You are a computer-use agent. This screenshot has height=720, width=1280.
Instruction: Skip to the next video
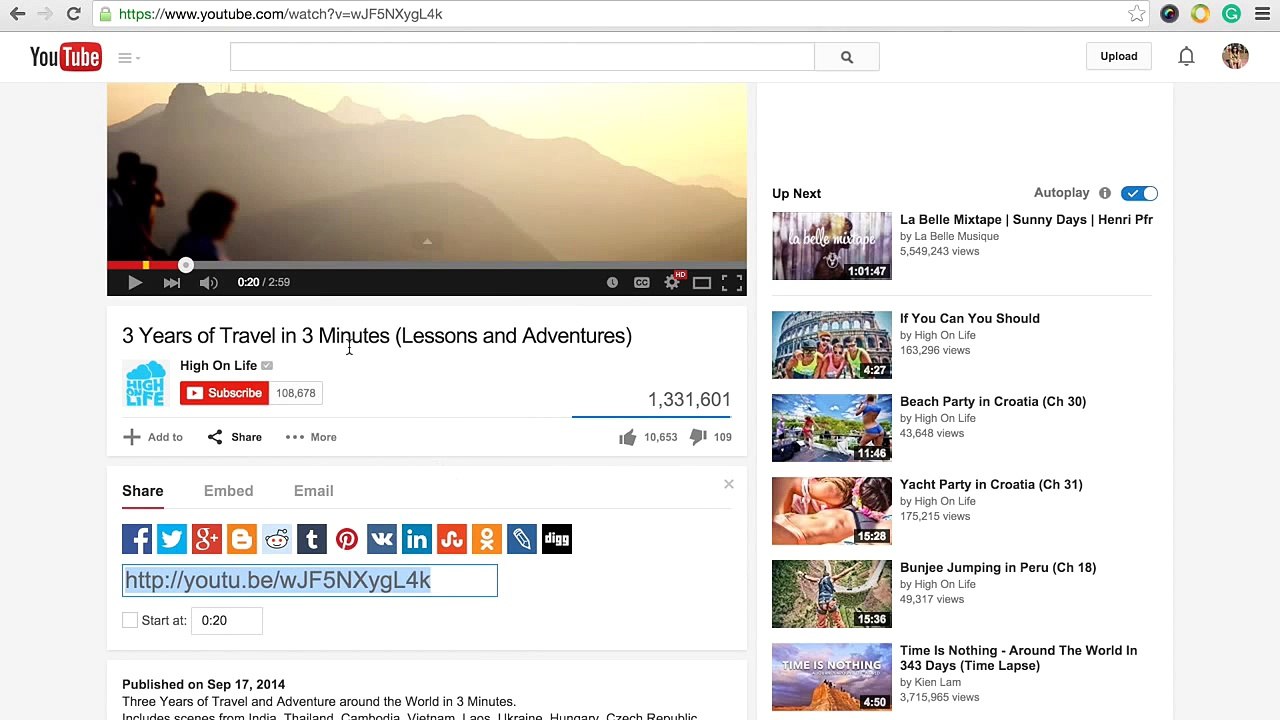(172, 283)
